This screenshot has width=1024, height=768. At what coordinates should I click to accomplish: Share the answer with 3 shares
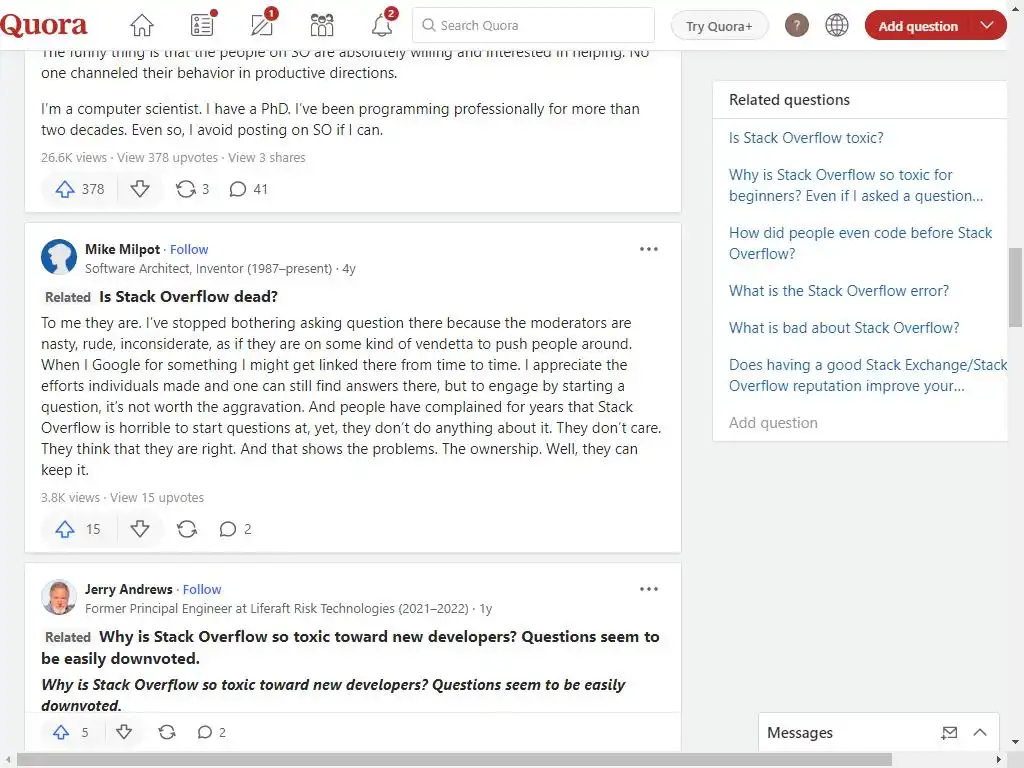(x=192, y=189)
